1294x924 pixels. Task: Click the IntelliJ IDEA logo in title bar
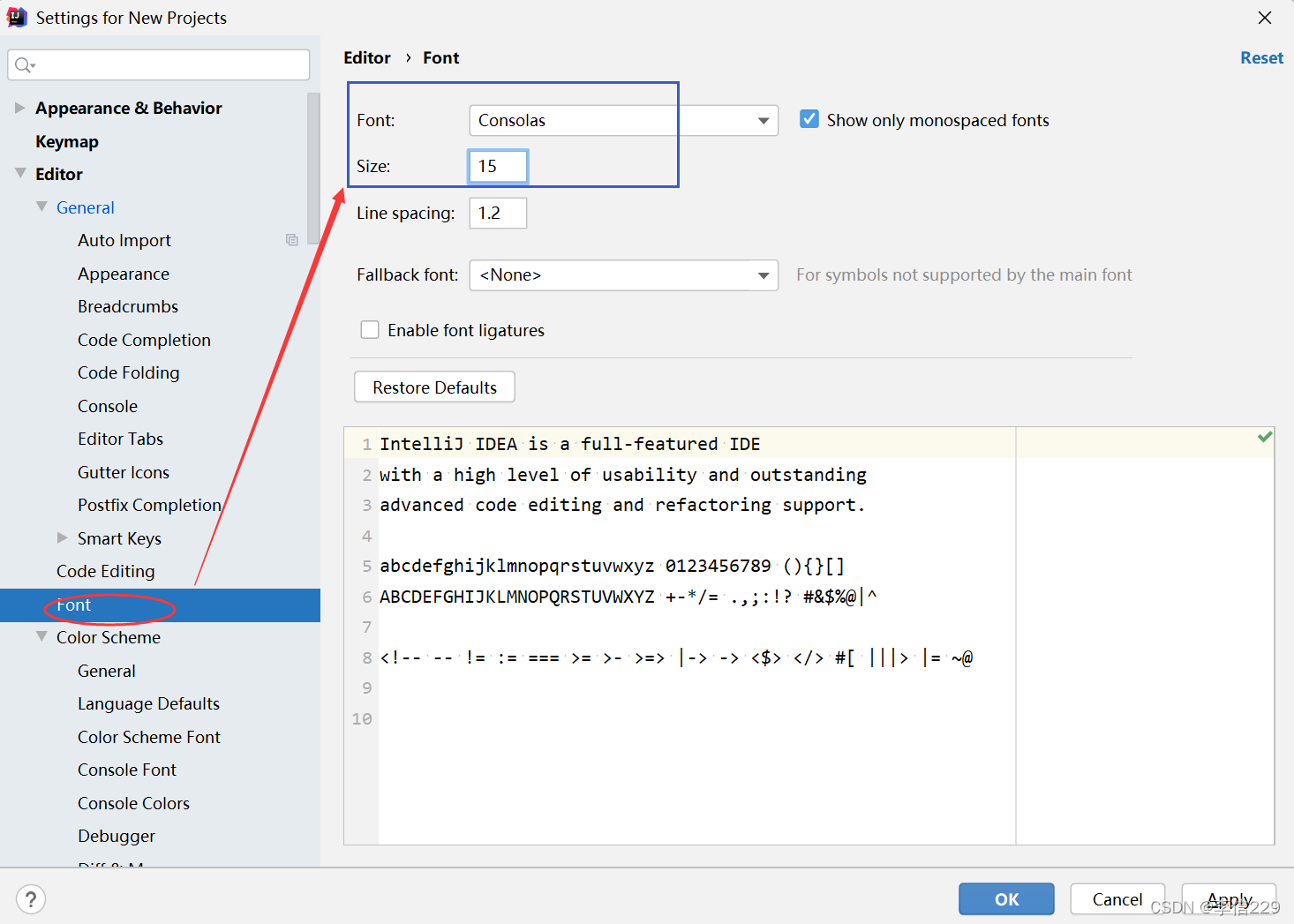point(17,17)
